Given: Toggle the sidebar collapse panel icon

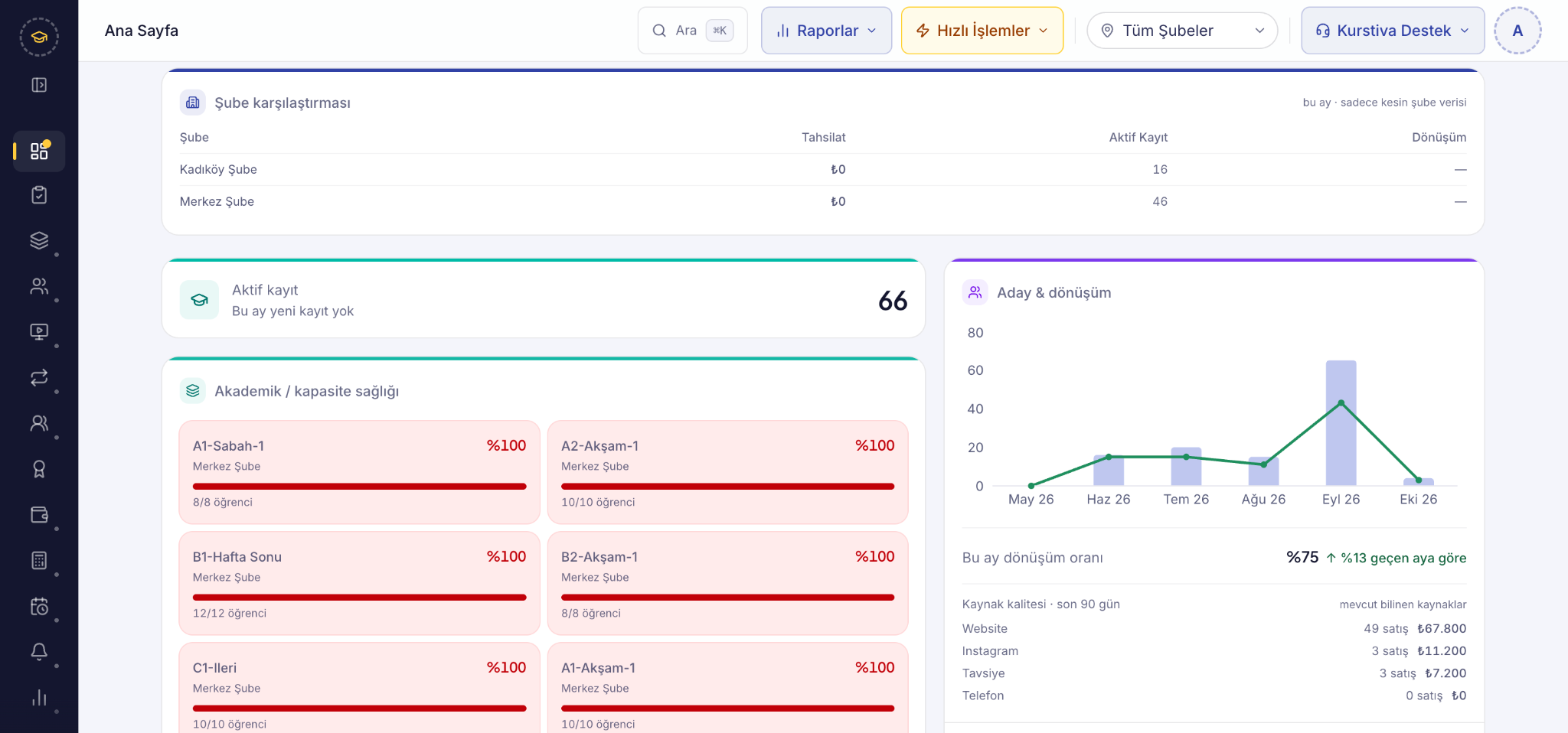Looking at the screenshot, I should [39, 85].
